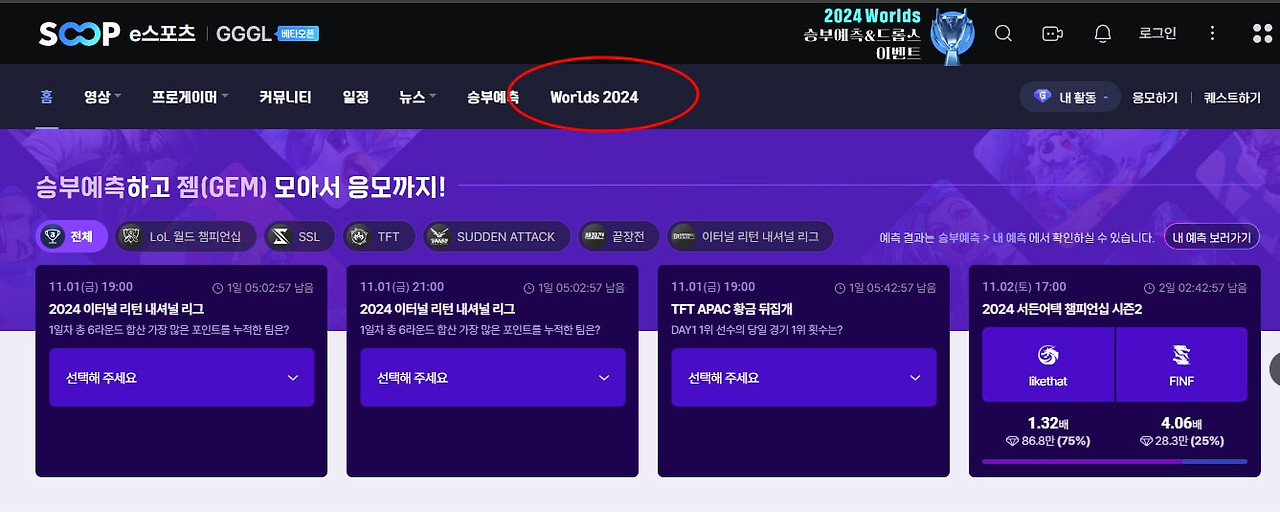1280x528 pixels.
Task: Open the 승부예측 menu item
Action: click(492, 97)
